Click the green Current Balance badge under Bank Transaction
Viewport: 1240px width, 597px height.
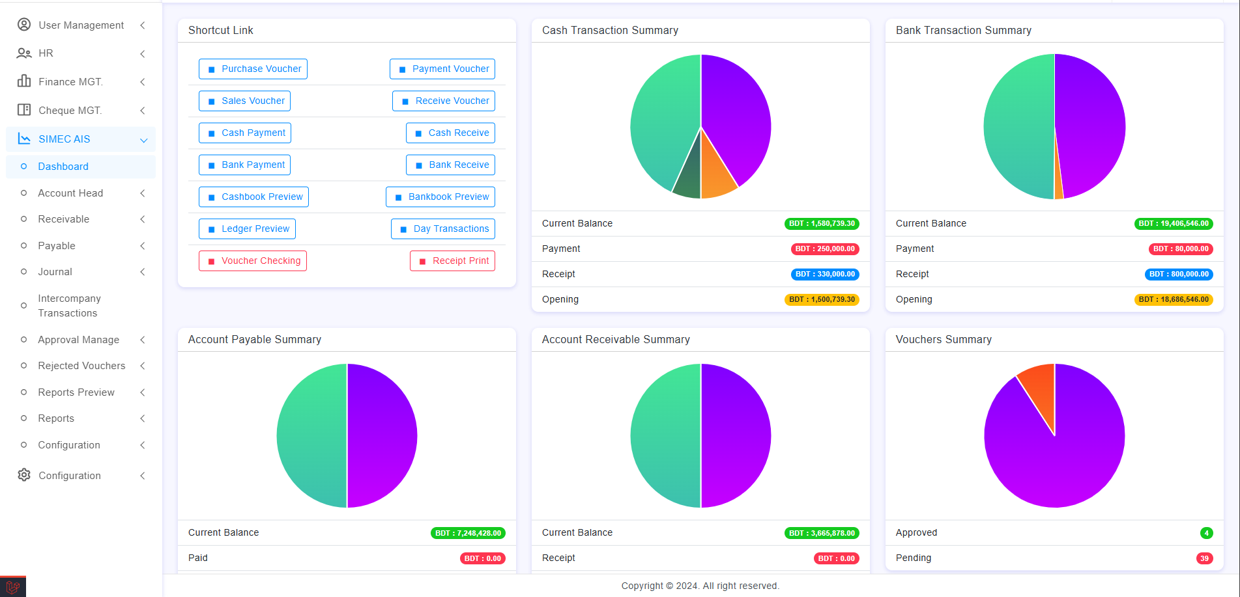pyautogui.click(x=1173, y=224)
